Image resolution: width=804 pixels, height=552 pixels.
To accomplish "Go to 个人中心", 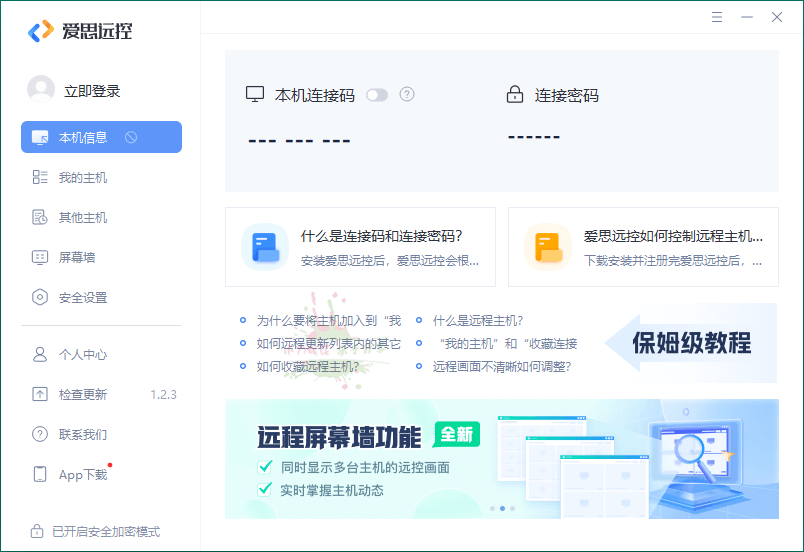I will tap(82, 355).
